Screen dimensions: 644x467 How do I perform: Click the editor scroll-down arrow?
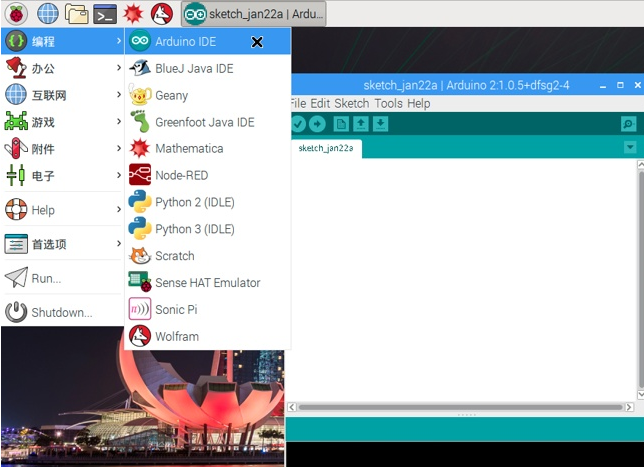pyautogui.click(x=640, y=394)
